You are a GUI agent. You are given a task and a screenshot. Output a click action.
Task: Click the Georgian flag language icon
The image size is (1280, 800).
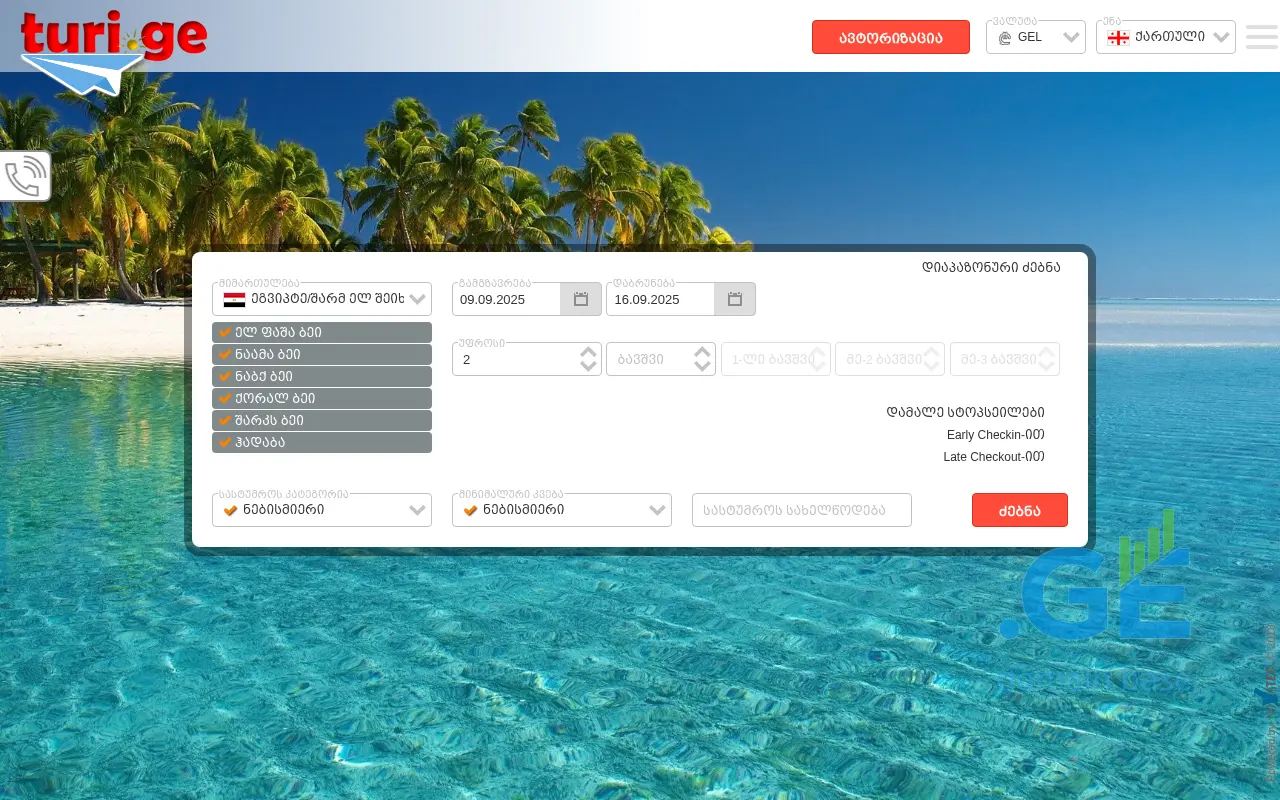[1118, 38]
